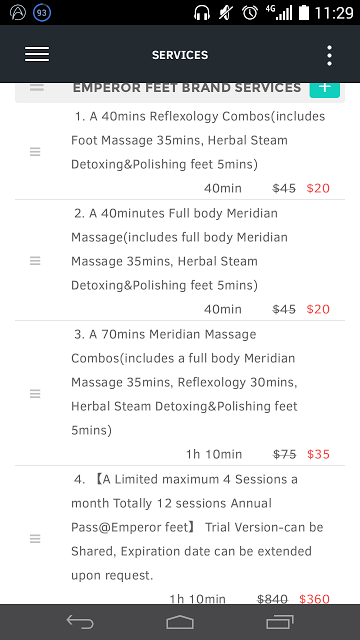Tap the Emperor Feet Brand Services header
The height and width of the screenshot is (640, 360).
click(x=187, y=88)
